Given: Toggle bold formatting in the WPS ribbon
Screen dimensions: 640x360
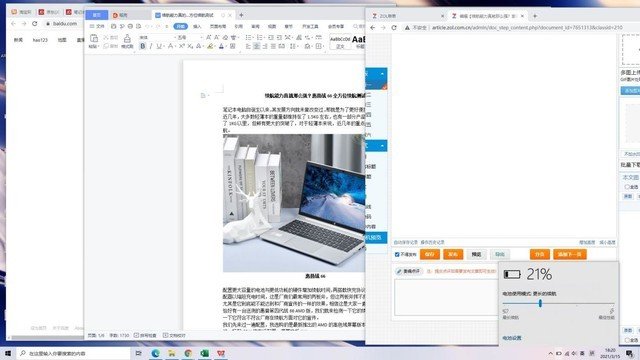Looking at the screenshot, I should point(142,46).
